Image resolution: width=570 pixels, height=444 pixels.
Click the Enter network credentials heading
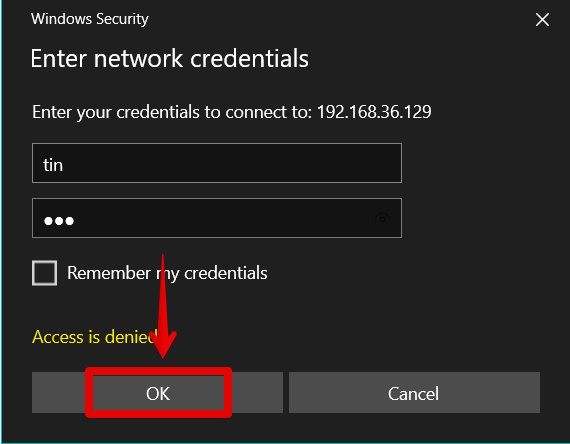click(169, 59)
